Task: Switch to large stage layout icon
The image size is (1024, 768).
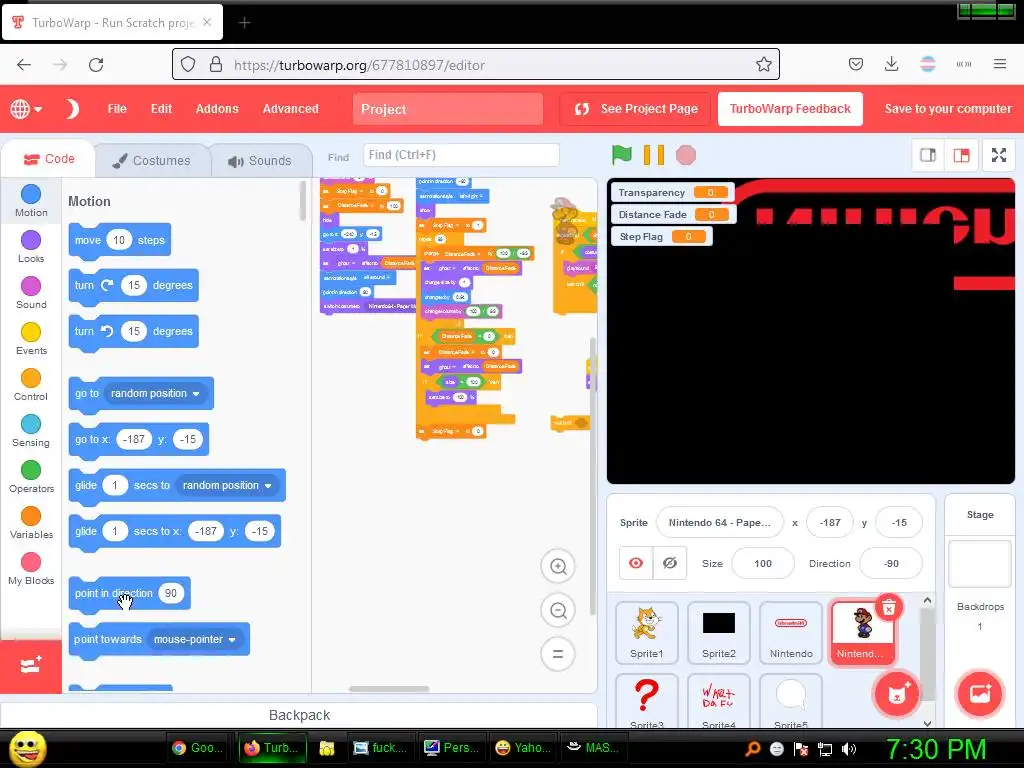Action: pos(961,155)
